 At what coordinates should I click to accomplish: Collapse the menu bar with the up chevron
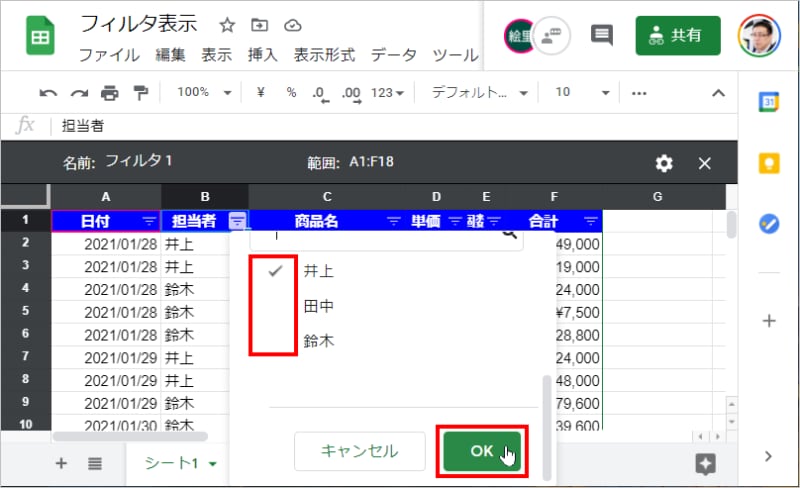(x=718, y=93)
